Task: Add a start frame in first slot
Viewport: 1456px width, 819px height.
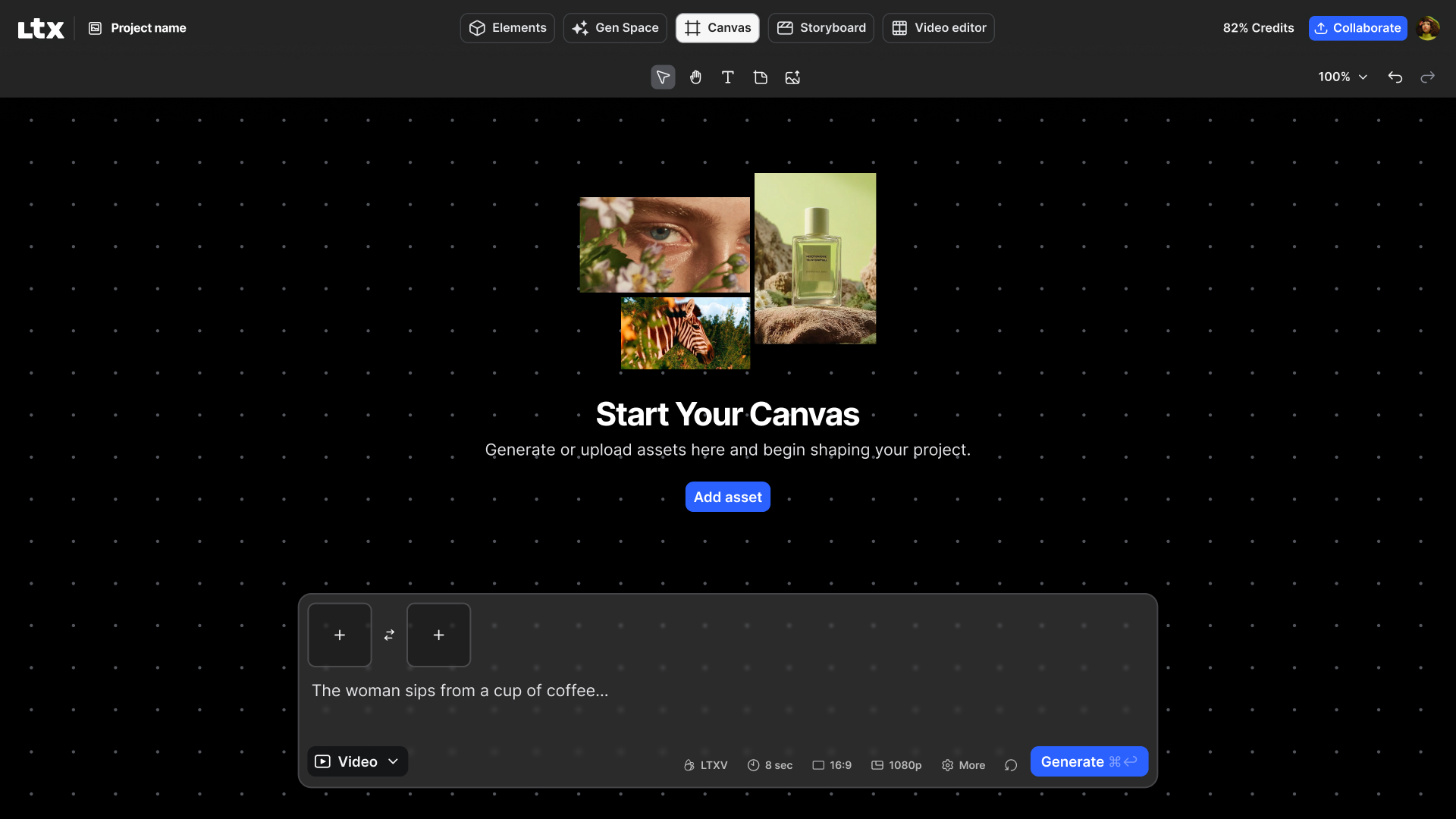Action: [x=340, y=635]
